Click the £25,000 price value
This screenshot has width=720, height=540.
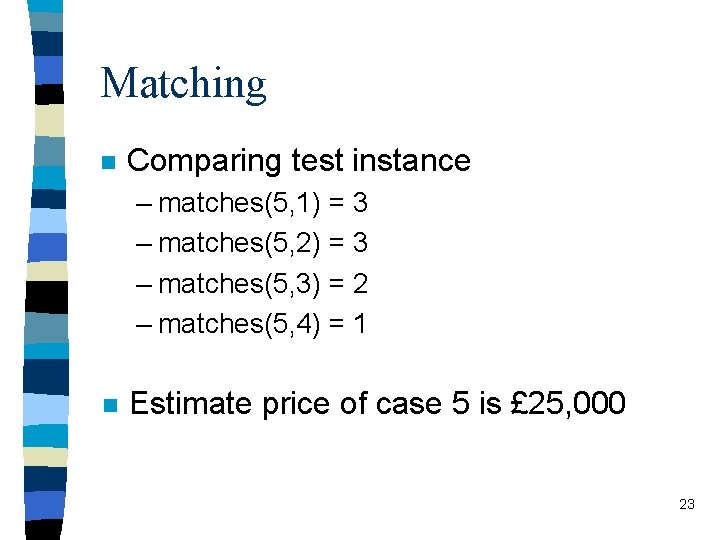568,404
